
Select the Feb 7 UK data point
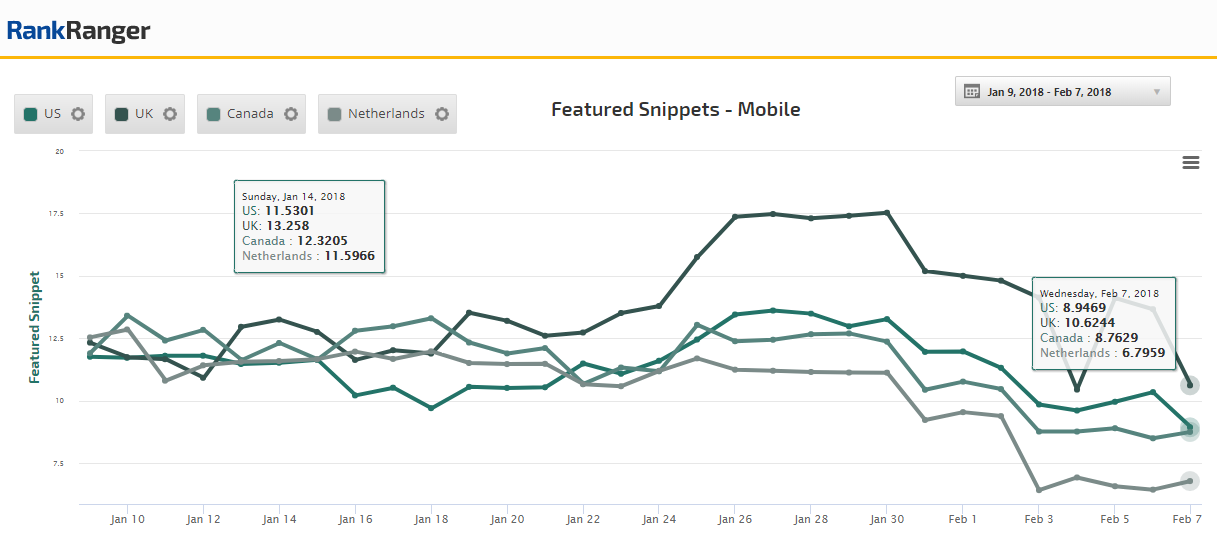click(x=1189, y=385)
